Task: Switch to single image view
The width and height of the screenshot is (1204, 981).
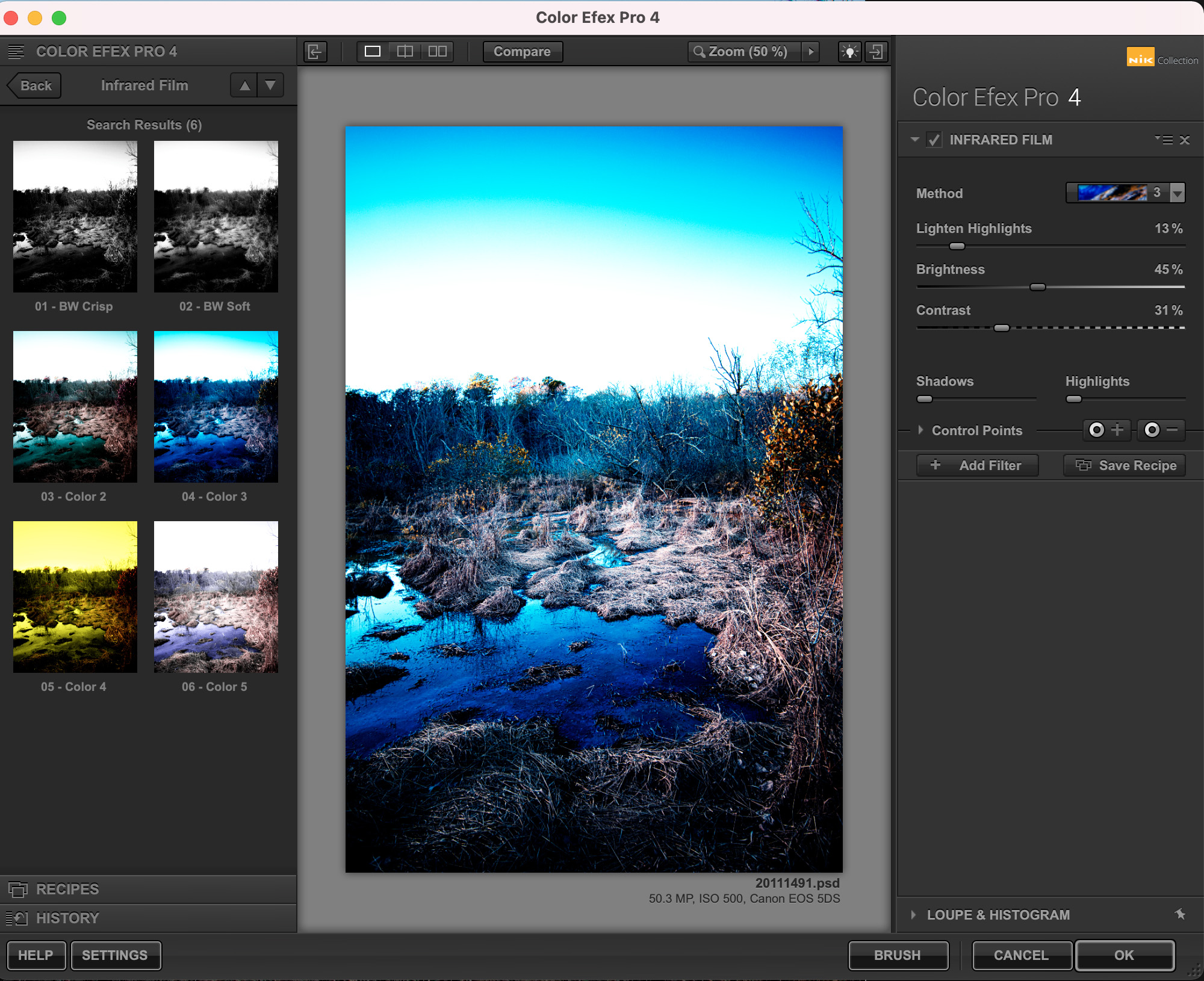Action: pos(373,52)
